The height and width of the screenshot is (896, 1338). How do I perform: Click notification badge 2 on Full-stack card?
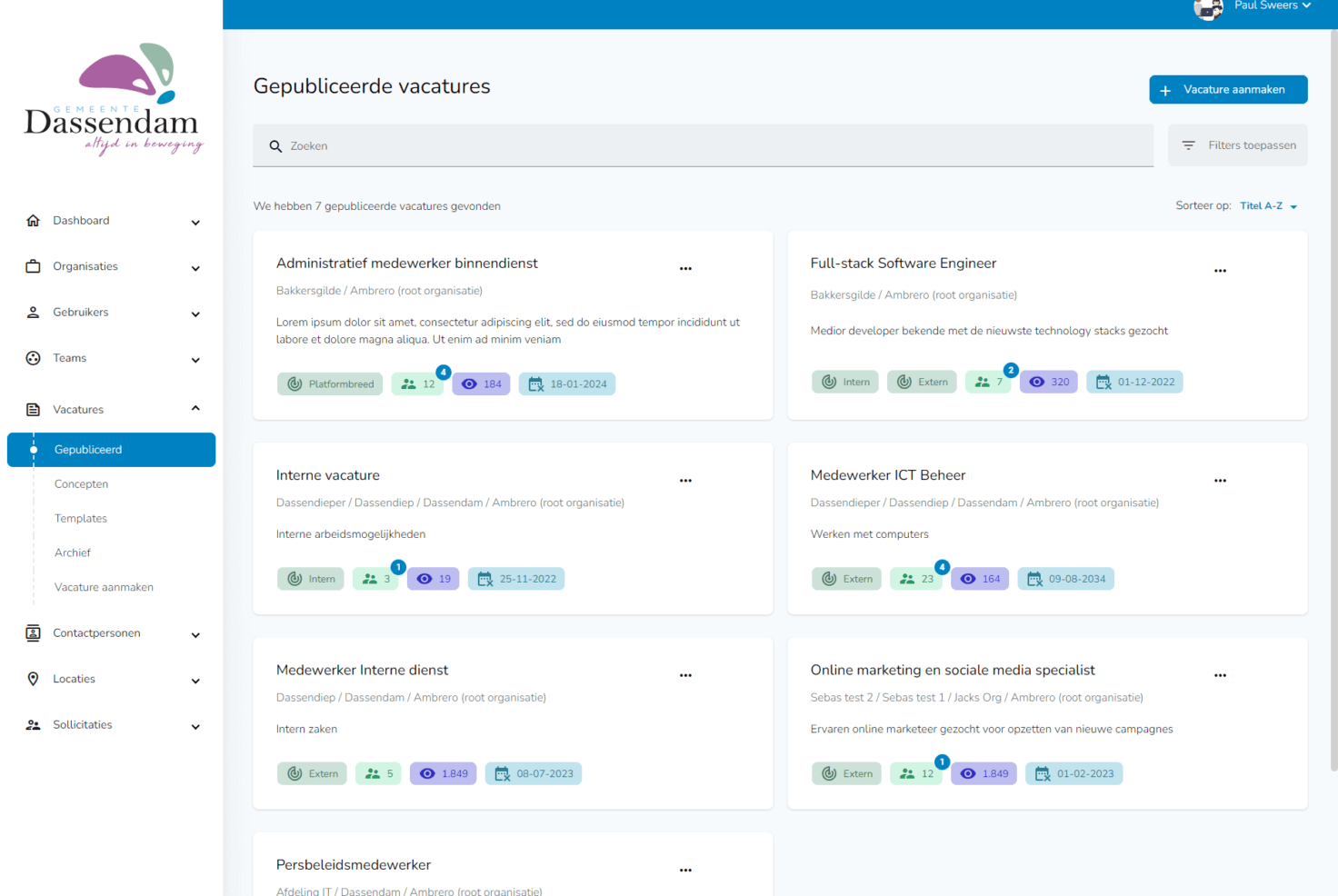tap(1010, 370)
